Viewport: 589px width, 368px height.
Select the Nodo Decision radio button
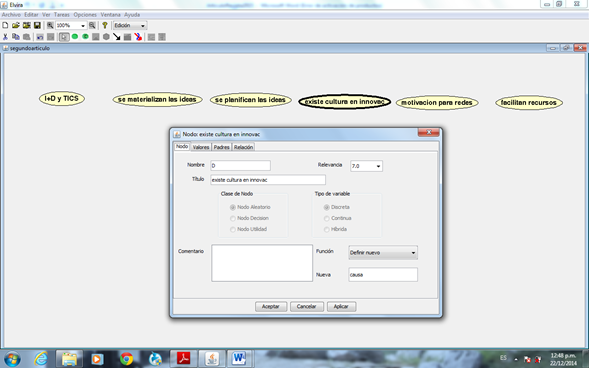tap(233, 218)
